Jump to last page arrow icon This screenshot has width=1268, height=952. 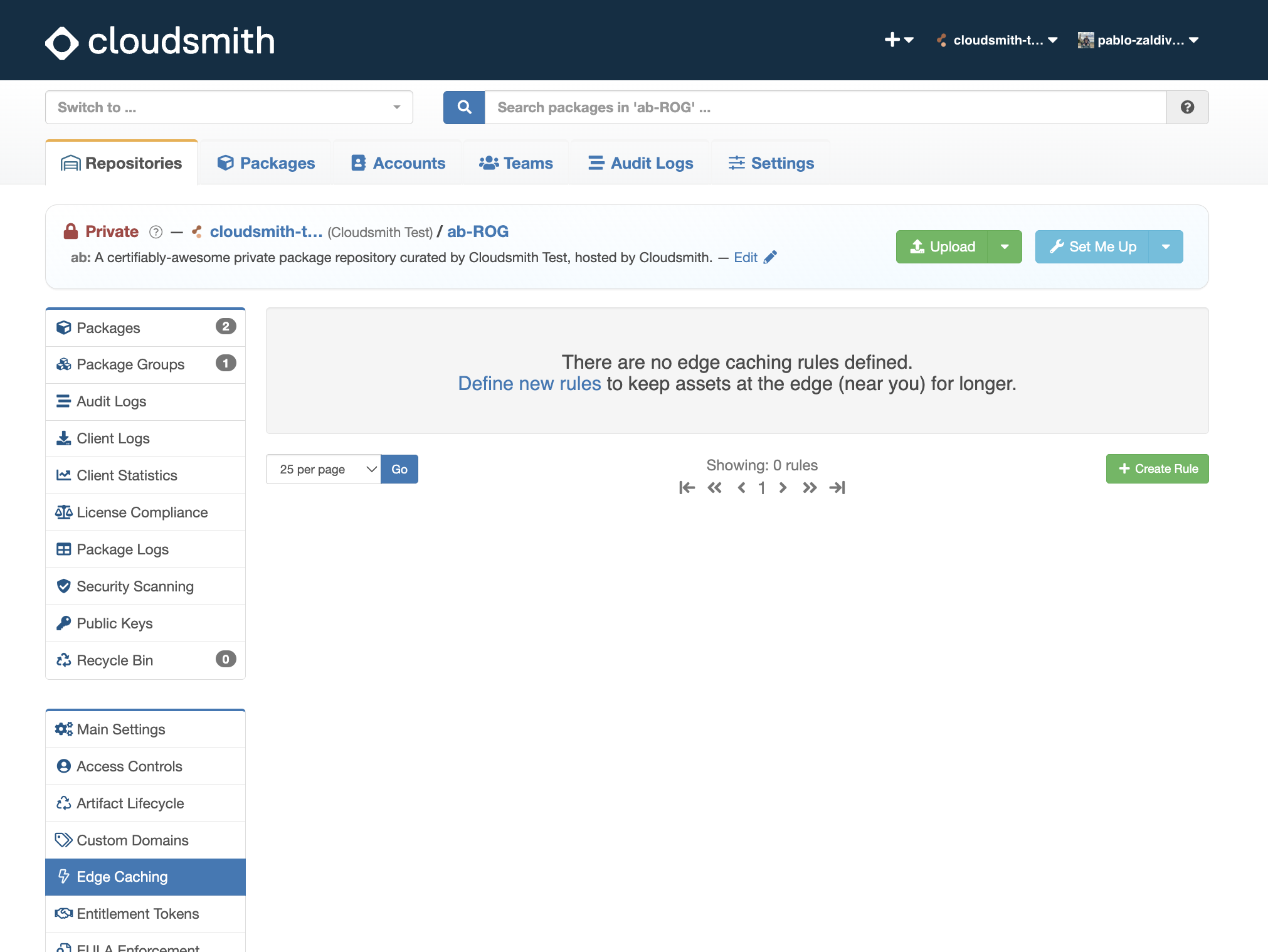[837, 488]
